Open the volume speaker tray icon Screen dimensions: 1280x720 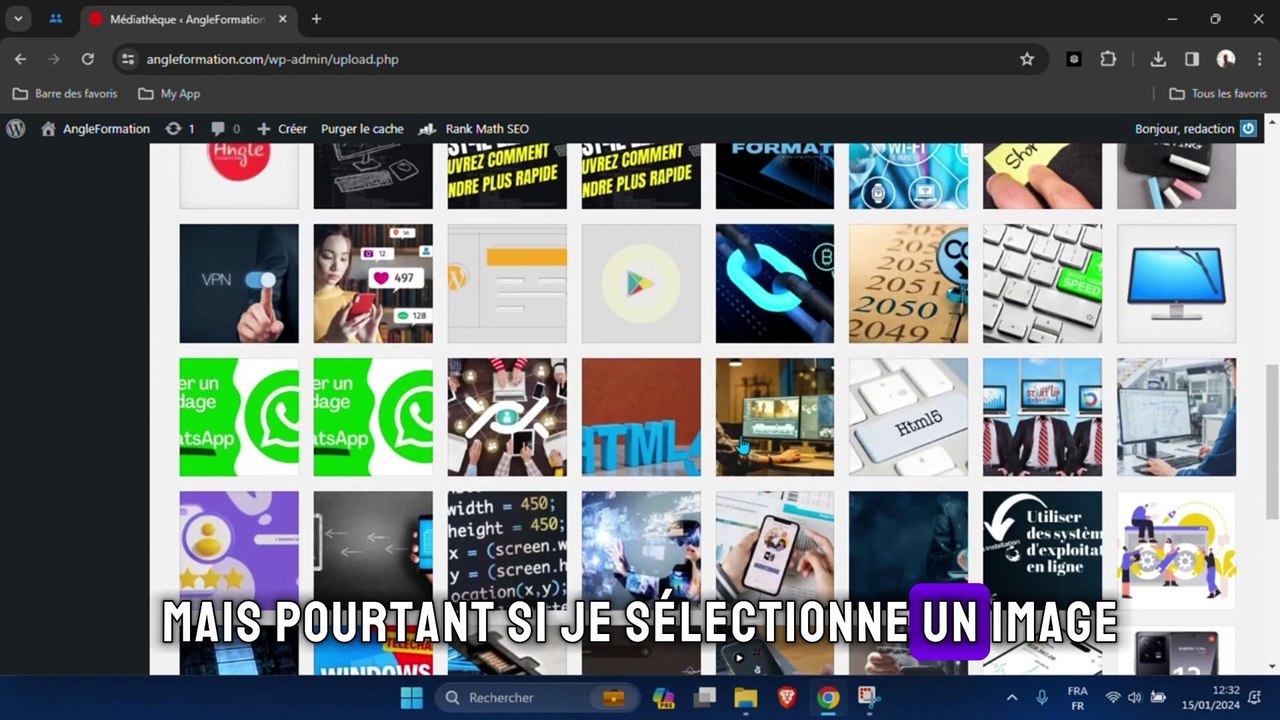1135,697
